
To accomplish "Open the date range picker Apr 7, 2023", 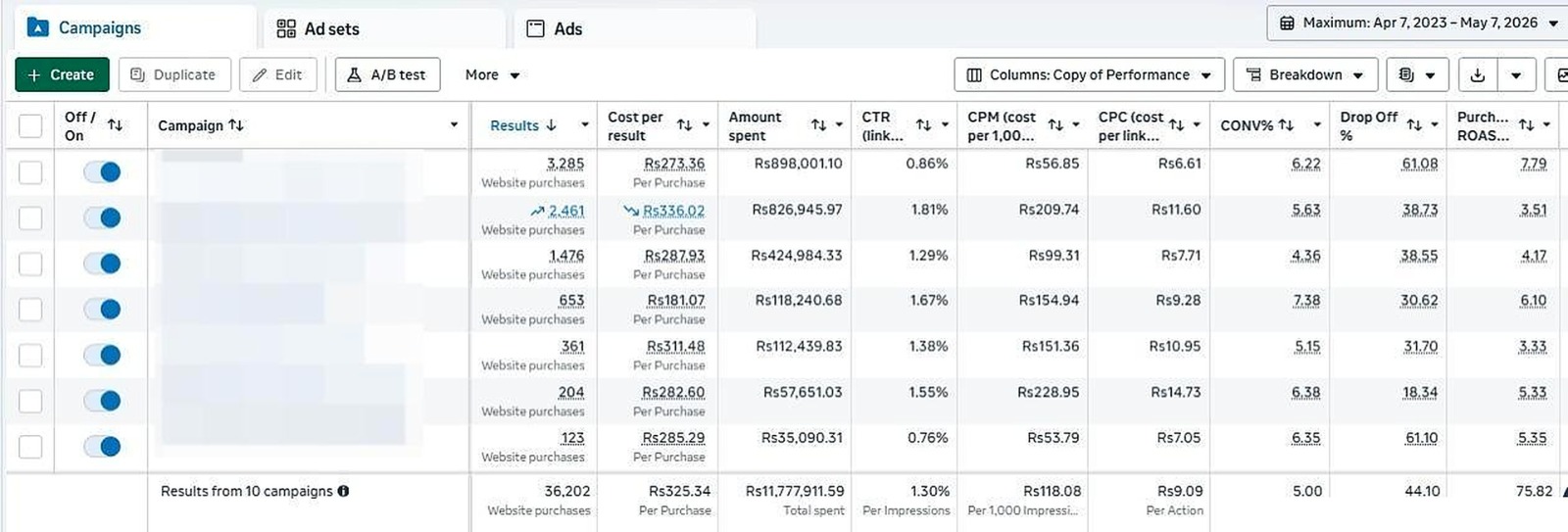I will pos(1417,23).
